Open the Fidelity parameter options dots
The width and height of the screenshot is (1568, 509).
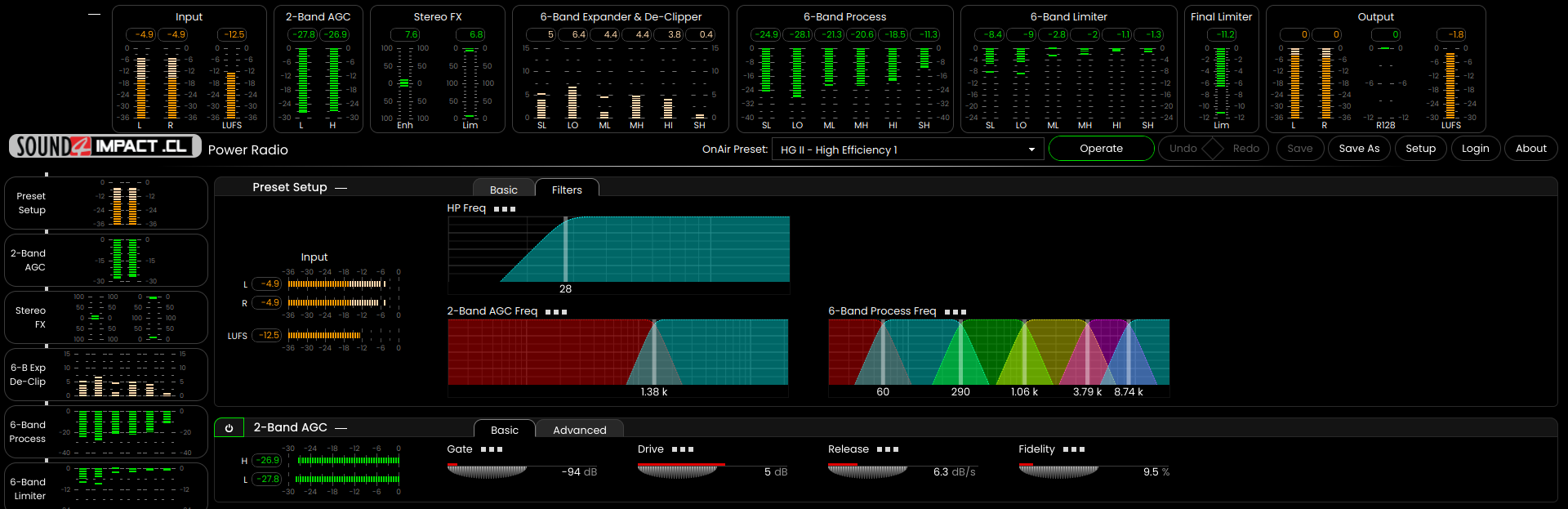click(x=1074, y=449)
